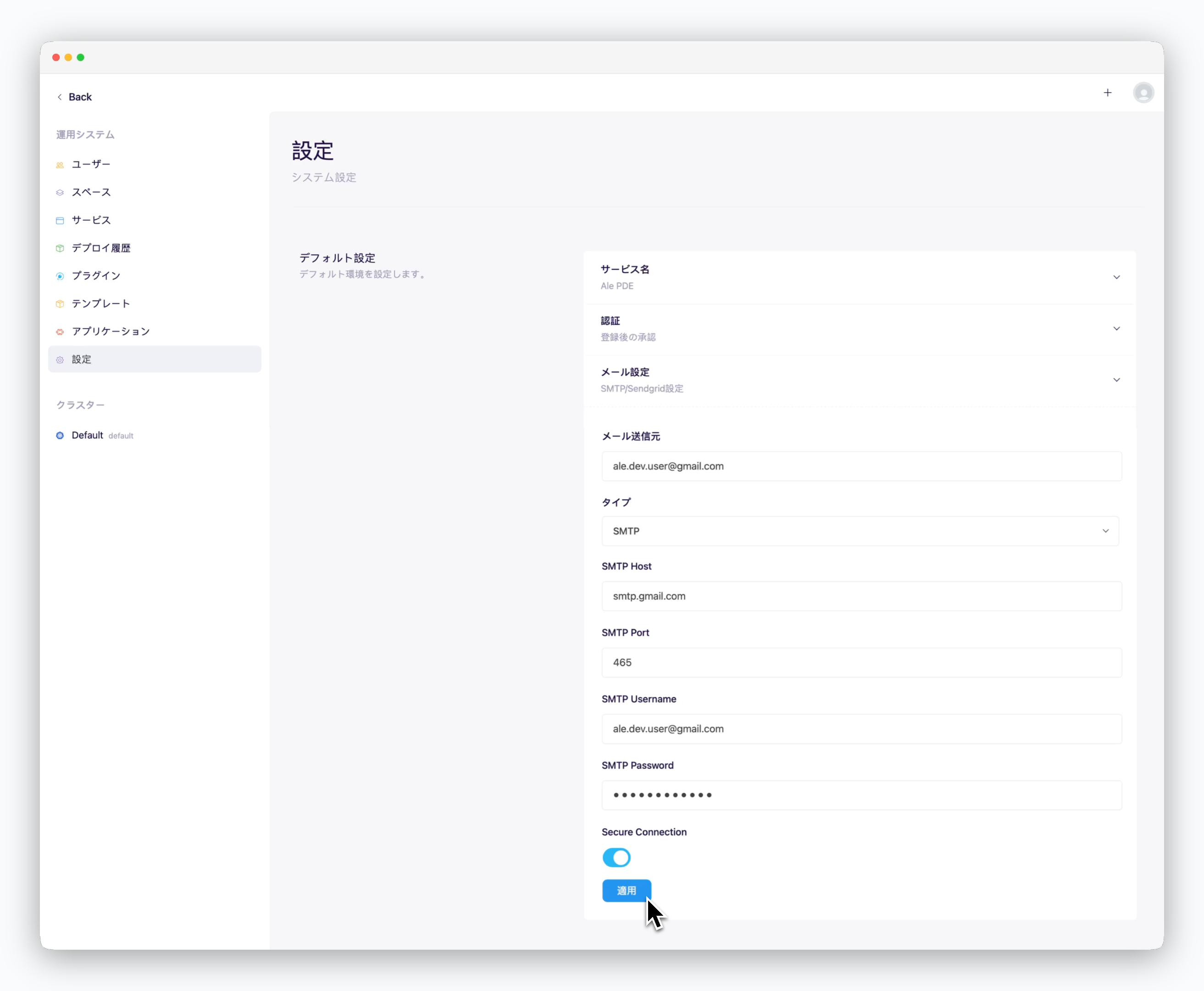Click the テンプレート box icon
The width and height of the screenshot is (1204, 991).
click(x=60, y=304)
